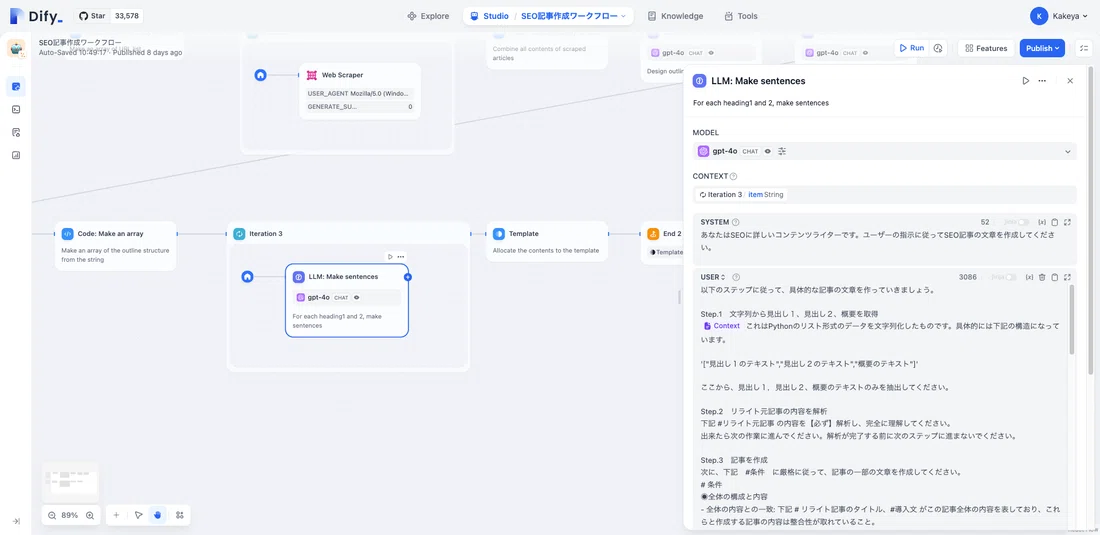The image size is (1100, 535).
Task: Select the End 2 node
Action: pyautogui.click(x=662, y=242)
